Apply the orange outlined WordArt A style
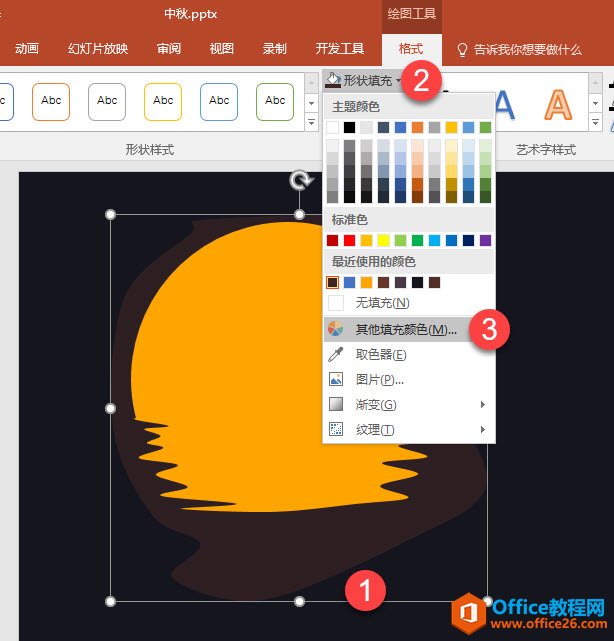The width and height of the screenshot is (614, 641). [x=557, y=103]
